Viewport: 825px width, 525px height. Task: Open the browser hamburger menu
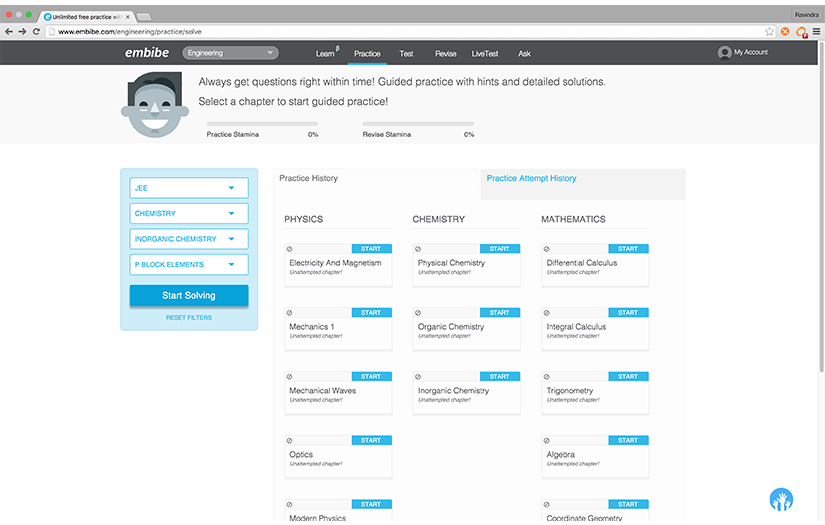click(x=816, y=32)
